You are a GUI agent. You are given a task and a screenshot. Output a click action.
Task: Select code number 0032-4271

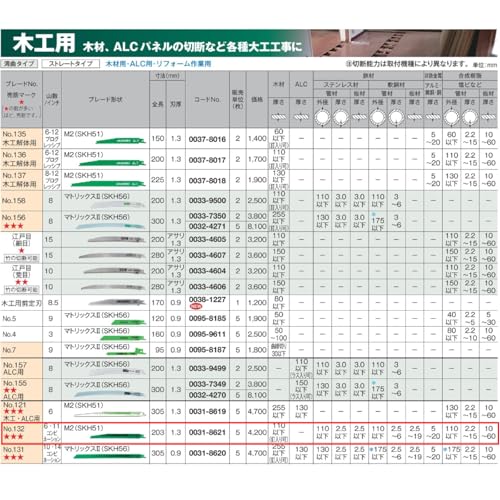pos(207,226)
